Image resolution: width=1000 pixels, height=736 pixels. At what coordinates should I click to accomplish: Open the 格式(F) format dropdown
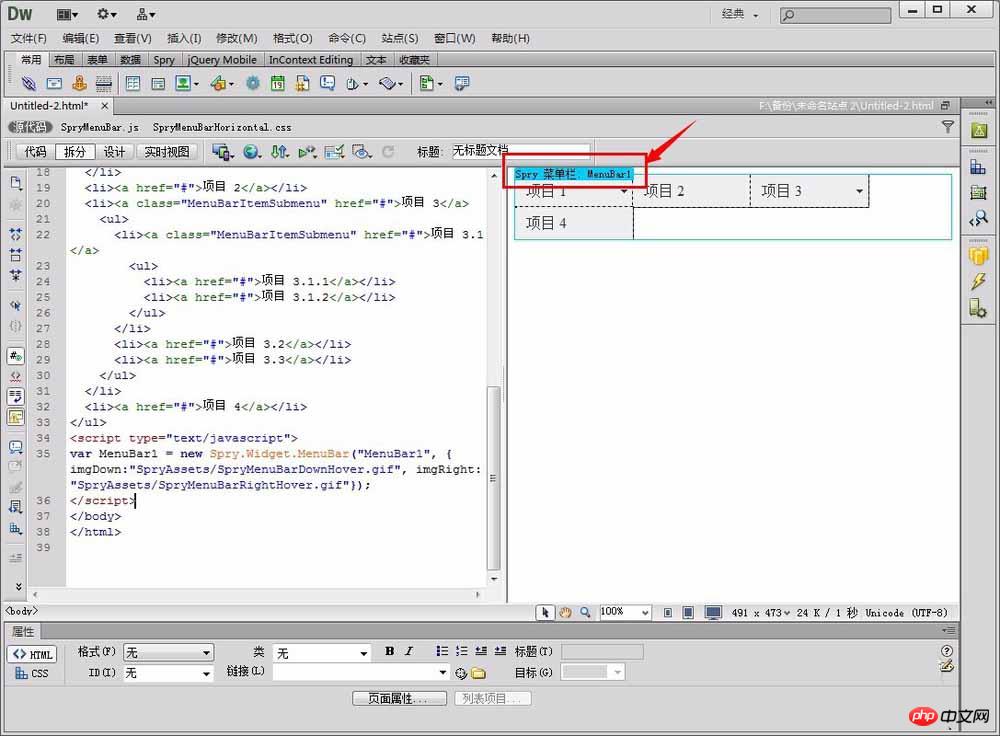tap(168, 652)
